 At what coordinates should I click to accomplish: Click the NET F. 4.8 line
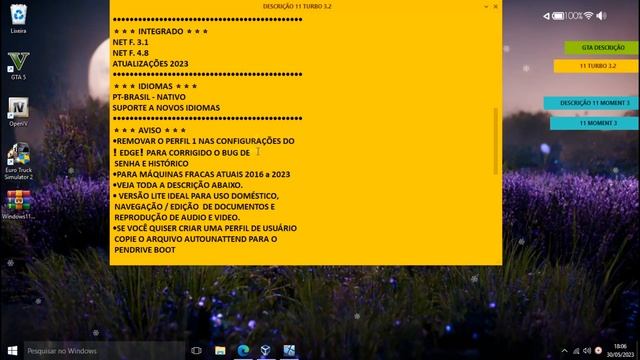131,53
